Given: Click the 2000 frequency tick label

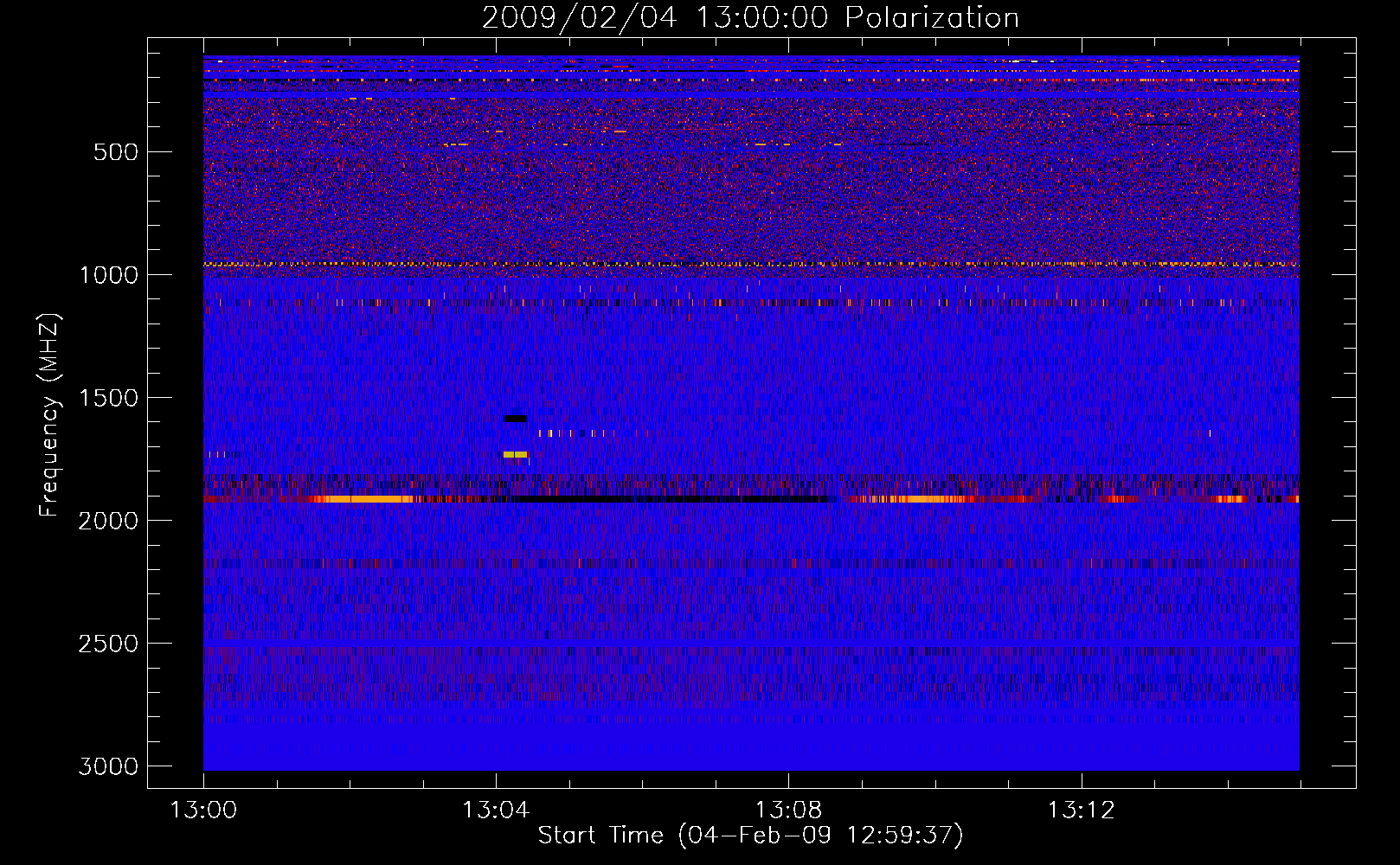Looking at the screenshot, I should (x=108, y=521).
